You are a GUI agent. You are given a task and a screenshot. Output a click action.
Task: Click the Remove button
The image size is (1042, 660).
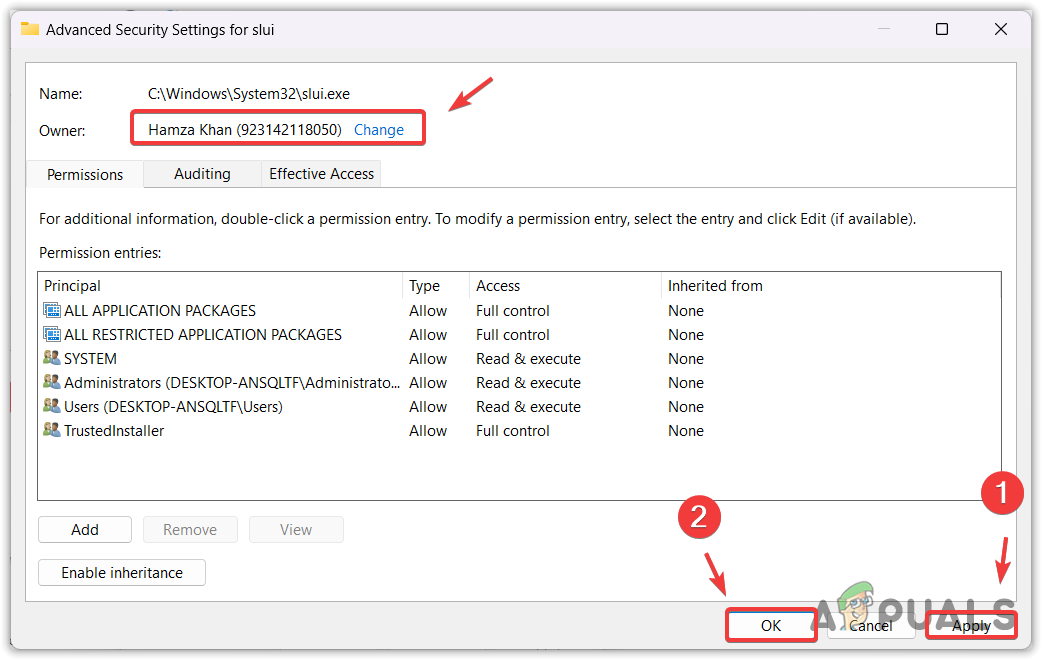pos(190,529)
